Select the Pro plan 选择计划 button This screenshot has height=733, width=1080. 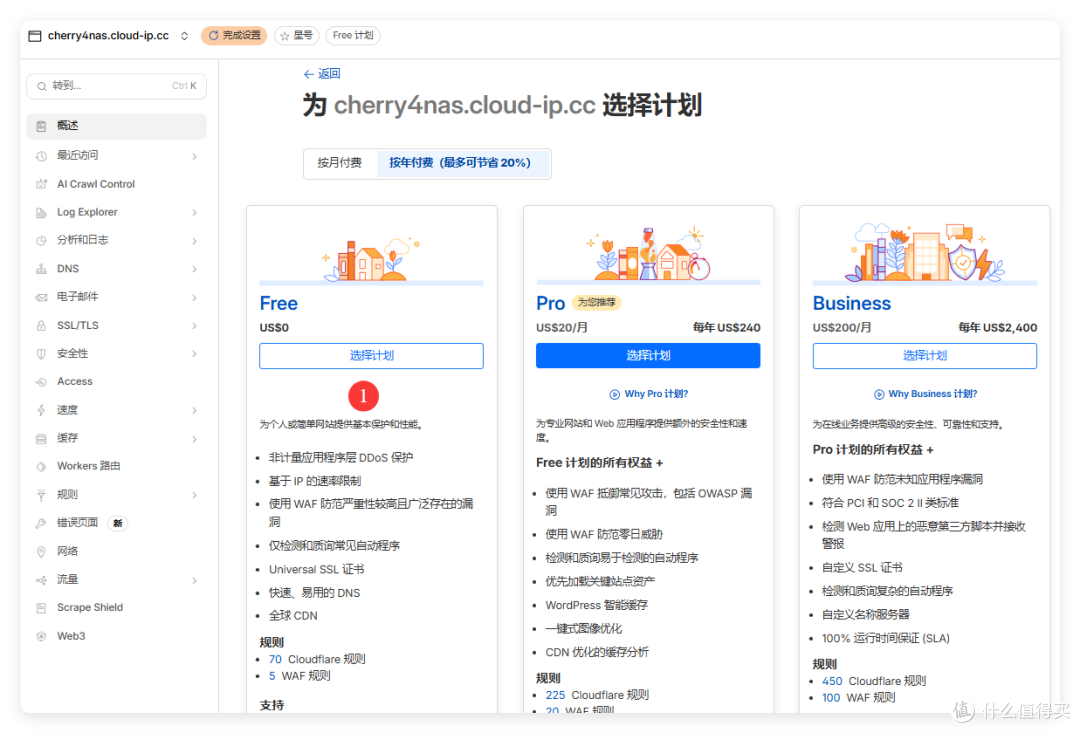coord(648,356)
